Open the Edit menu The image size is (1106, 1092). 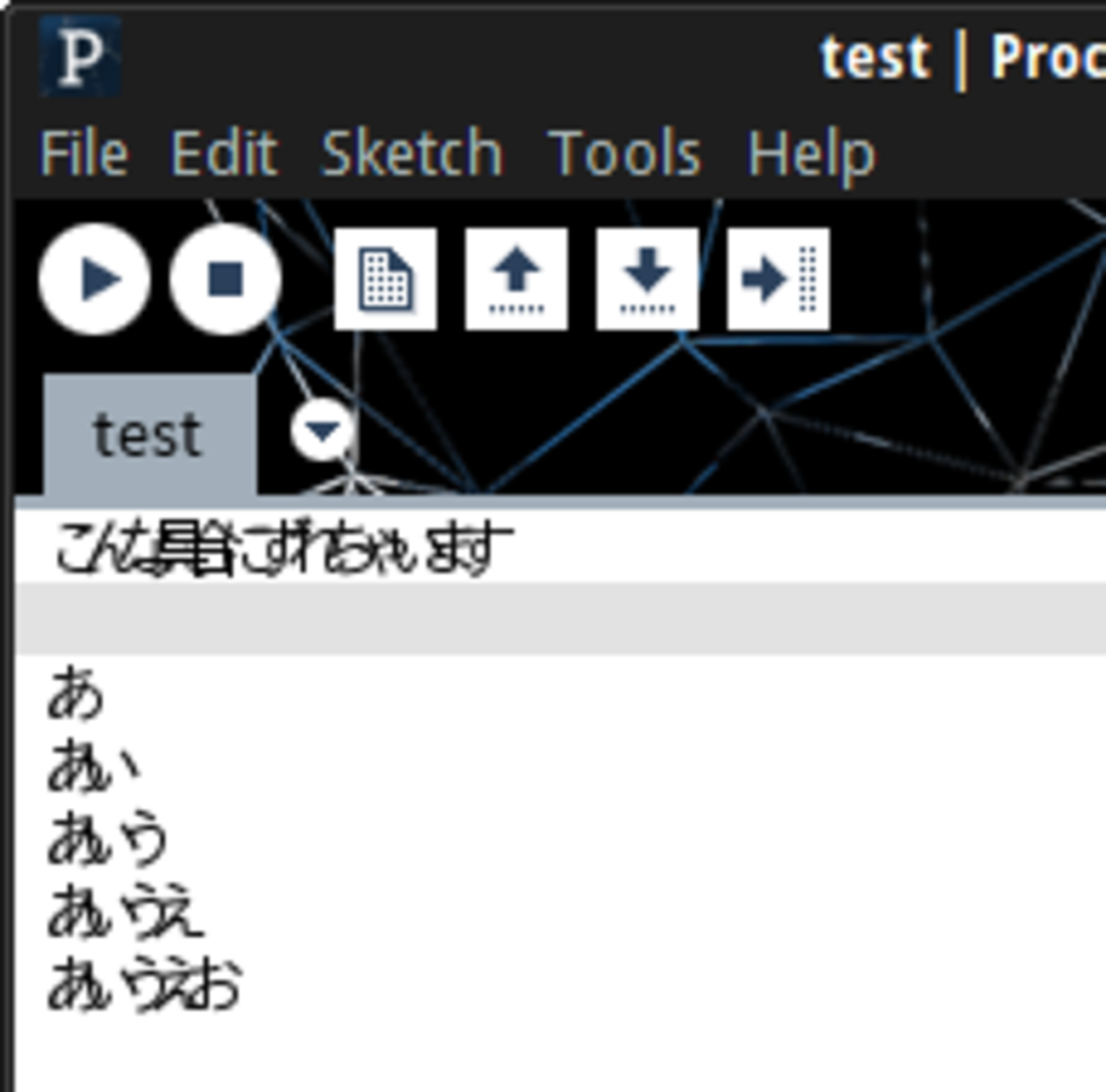coord(224,154)
